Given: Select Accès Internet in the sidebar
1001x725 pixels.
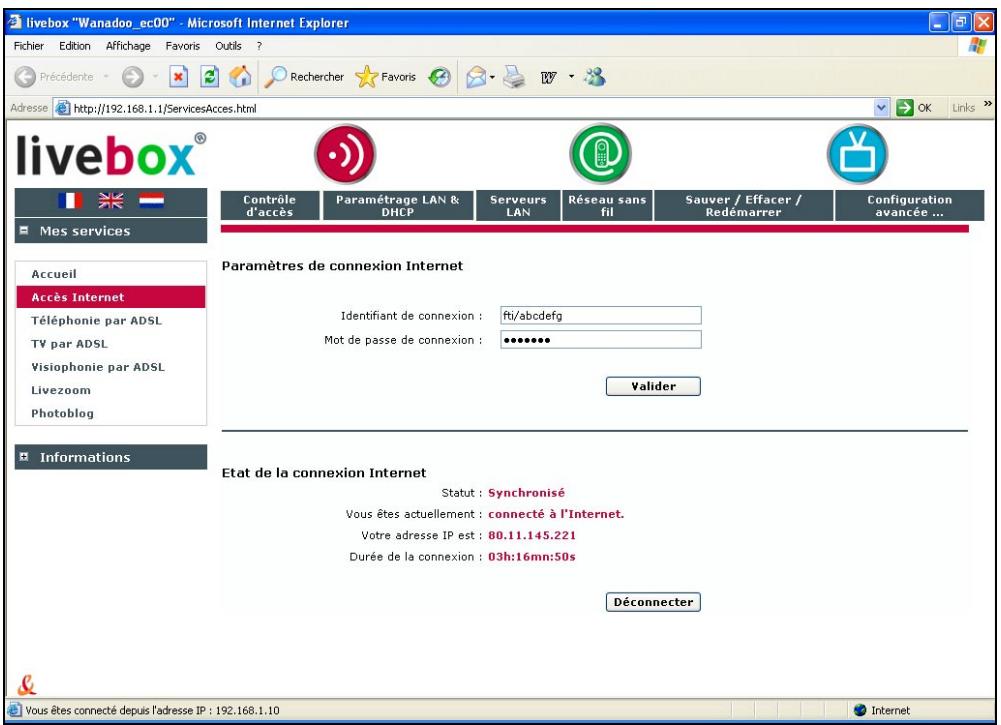Looking at the screenshot, I should [x=110, y=297].
